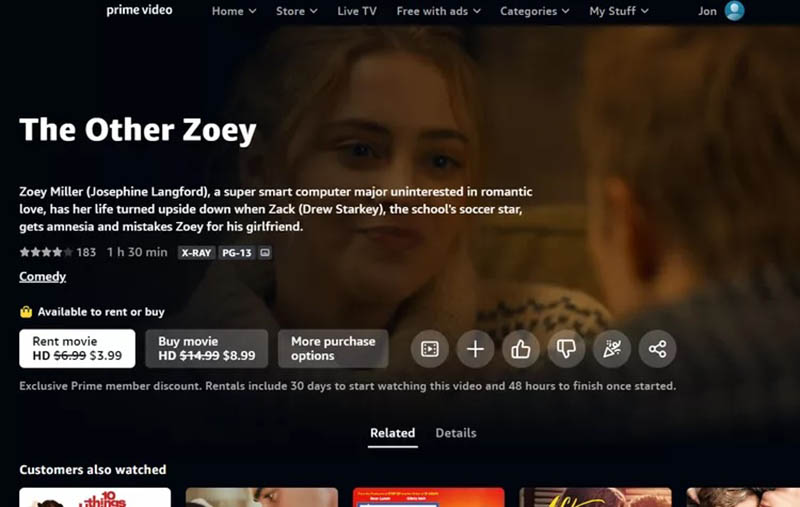Click the Watch Trailer icon button
The width and height of the screenshot is (800, 507).
click(430, 349)
